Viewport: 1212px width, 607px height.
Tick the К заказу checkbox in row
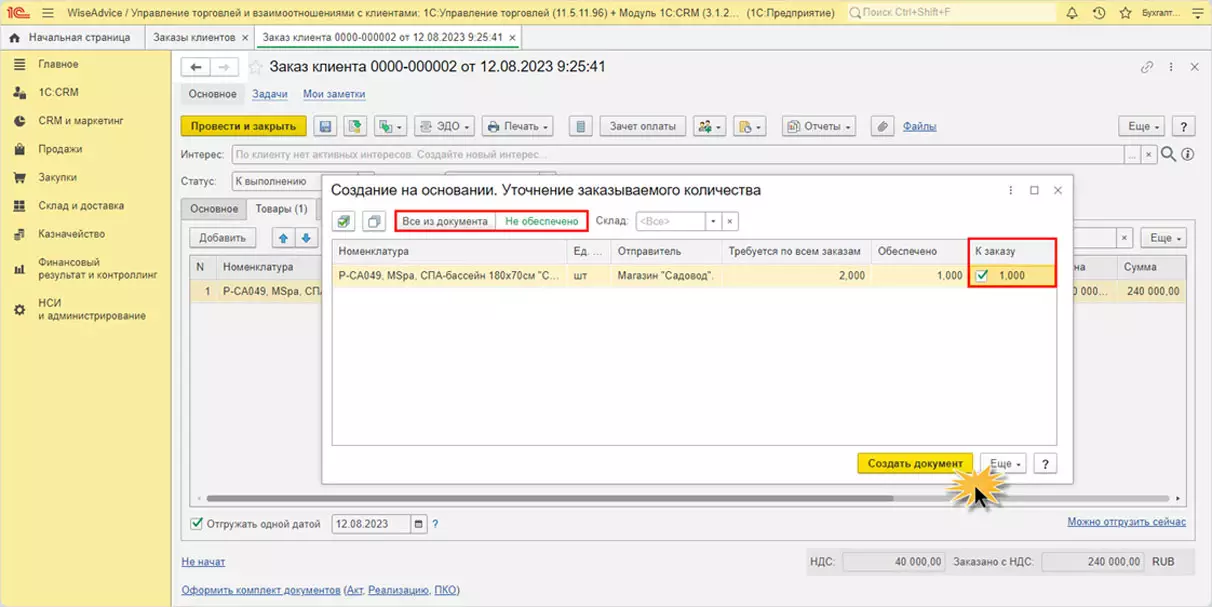click(x=982, y=276)
